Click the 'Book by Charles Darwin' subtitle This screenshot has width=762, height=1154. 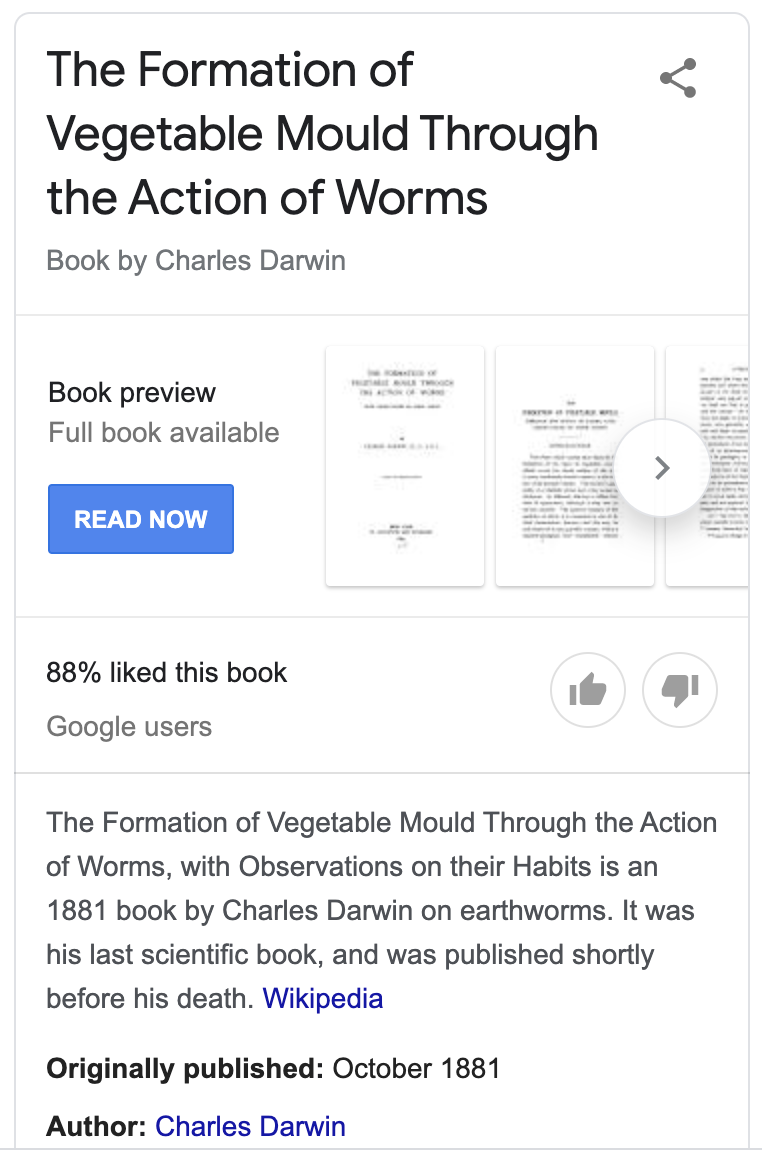click(196, 261)
